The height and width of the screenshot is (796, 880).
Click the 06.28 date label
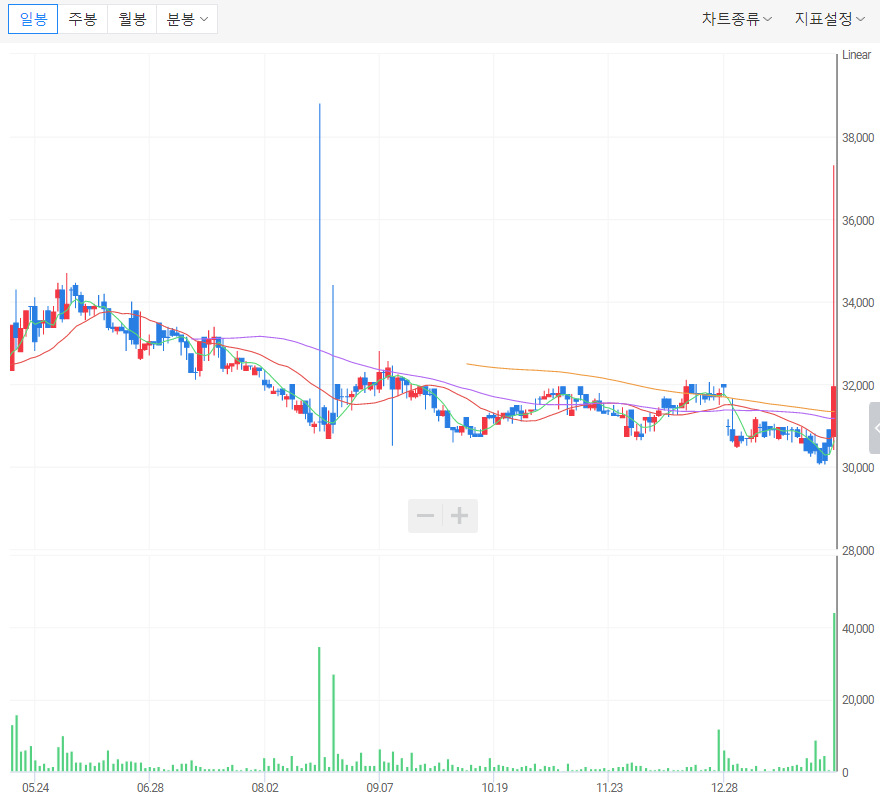(x=150, y=788)
